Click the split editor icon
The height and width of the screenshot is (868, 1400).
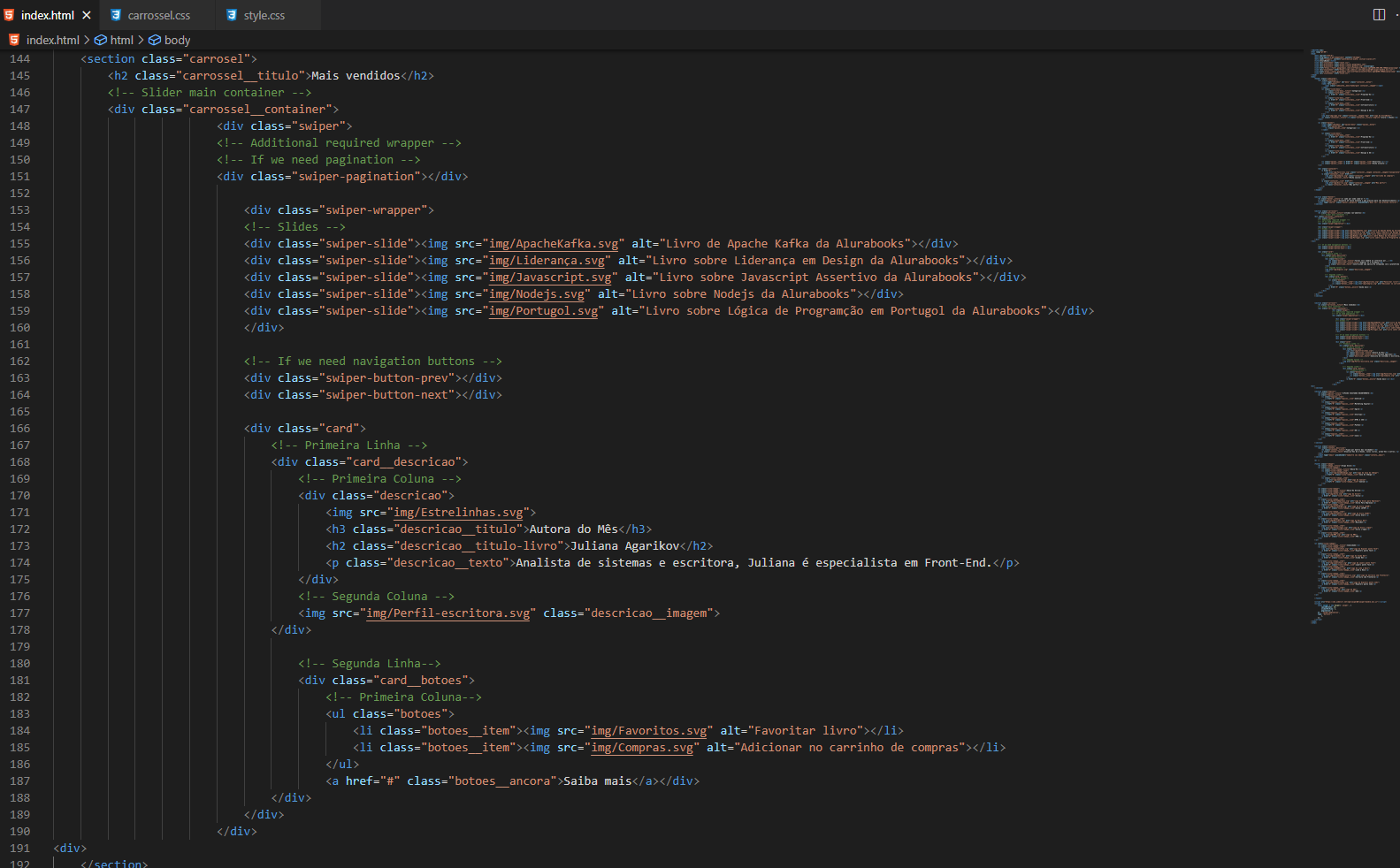(1379, 14)
